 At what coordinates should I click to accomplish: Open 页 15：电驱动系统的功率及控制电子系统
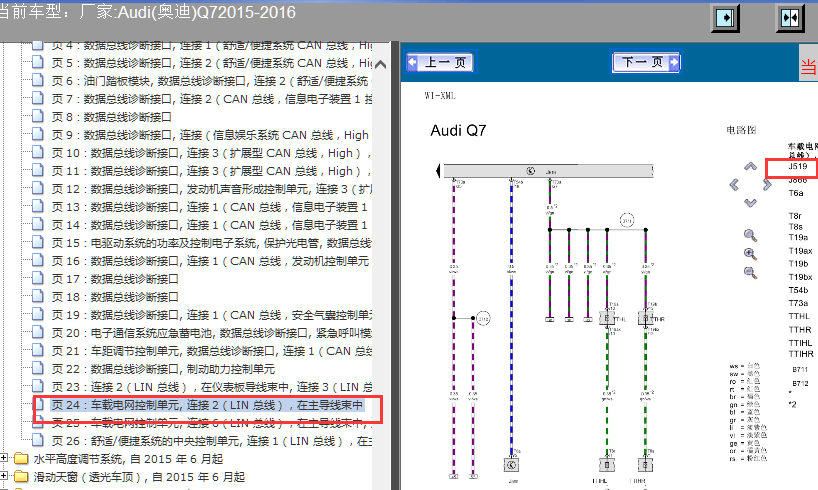click(x=211, y=243)
